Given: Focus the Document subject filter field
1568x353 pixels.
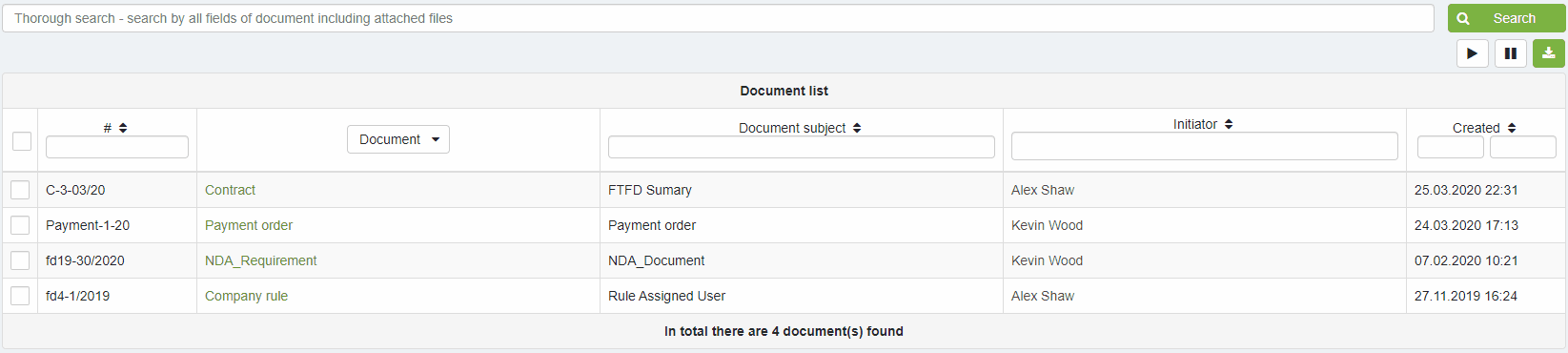Looking at the screenshot, I should pyautogui.click(x=802, y=147).
